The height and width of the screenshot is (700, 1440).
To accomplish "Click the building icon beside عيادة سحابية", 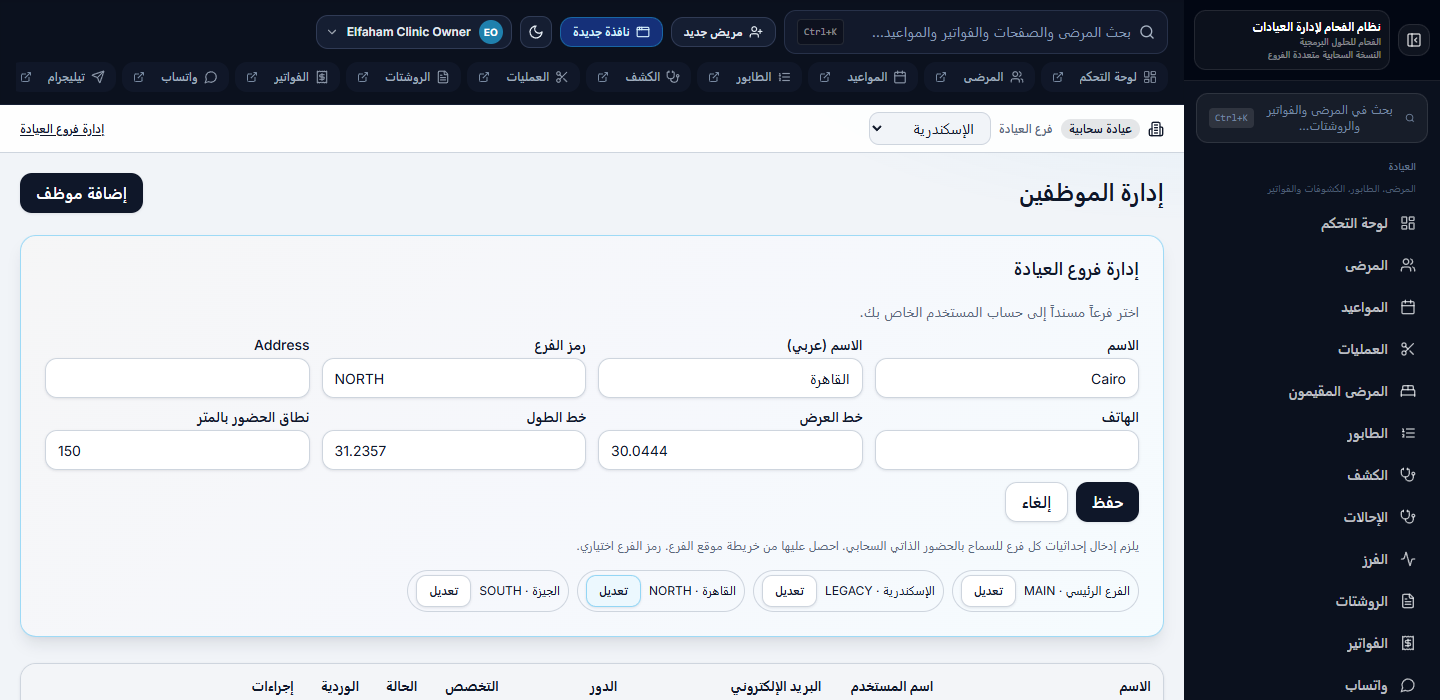I will click(1157, 129).
